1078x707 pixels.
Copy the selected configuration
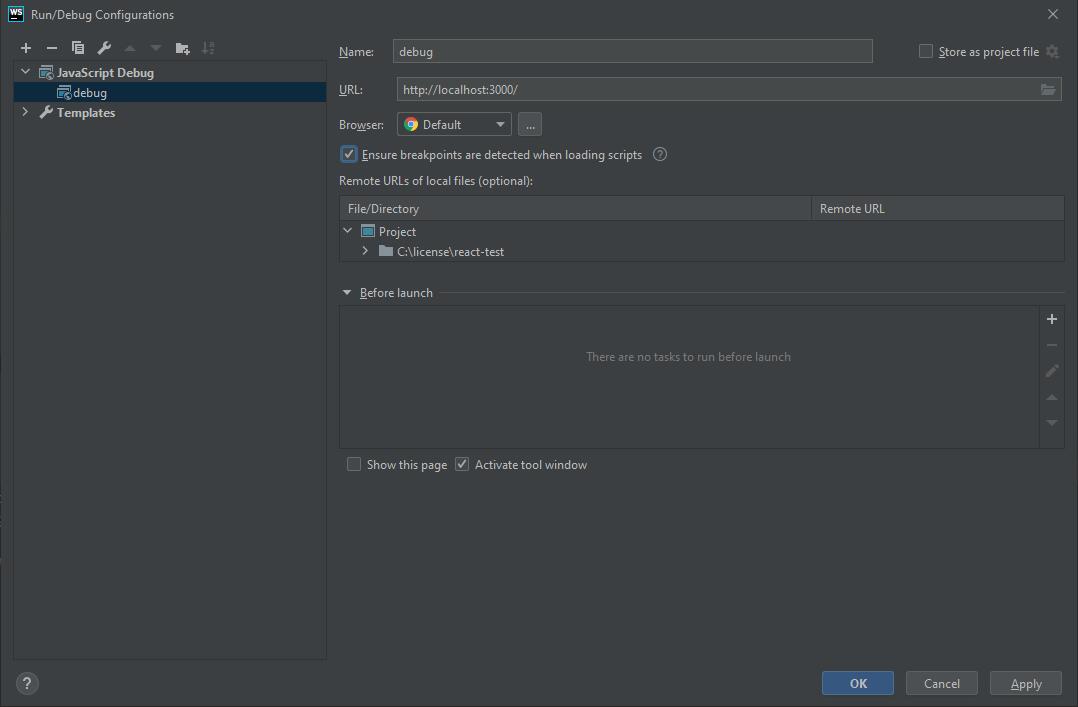coord(78,48)
